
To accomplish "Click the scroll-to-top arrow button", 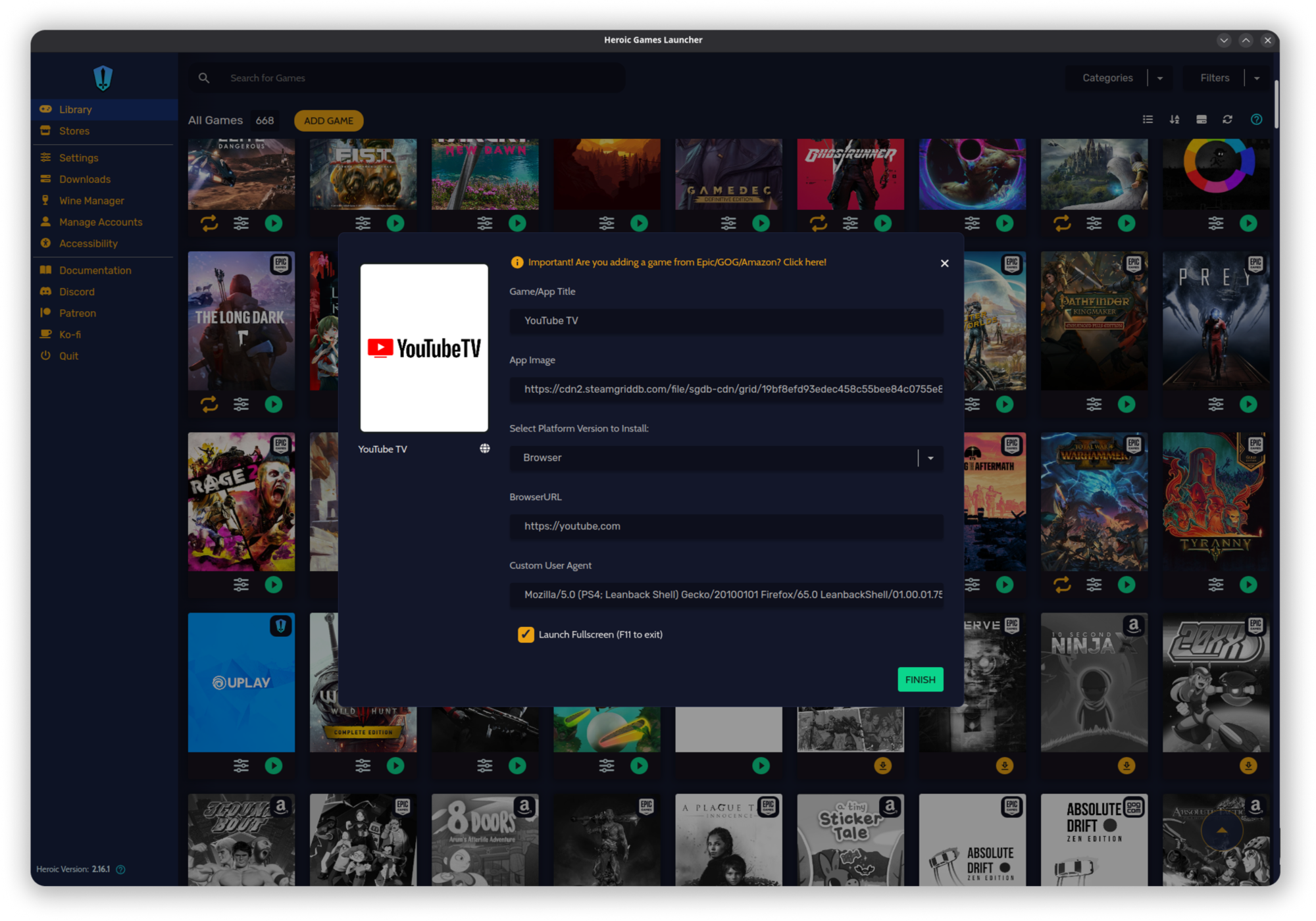I will (1222, 830).
